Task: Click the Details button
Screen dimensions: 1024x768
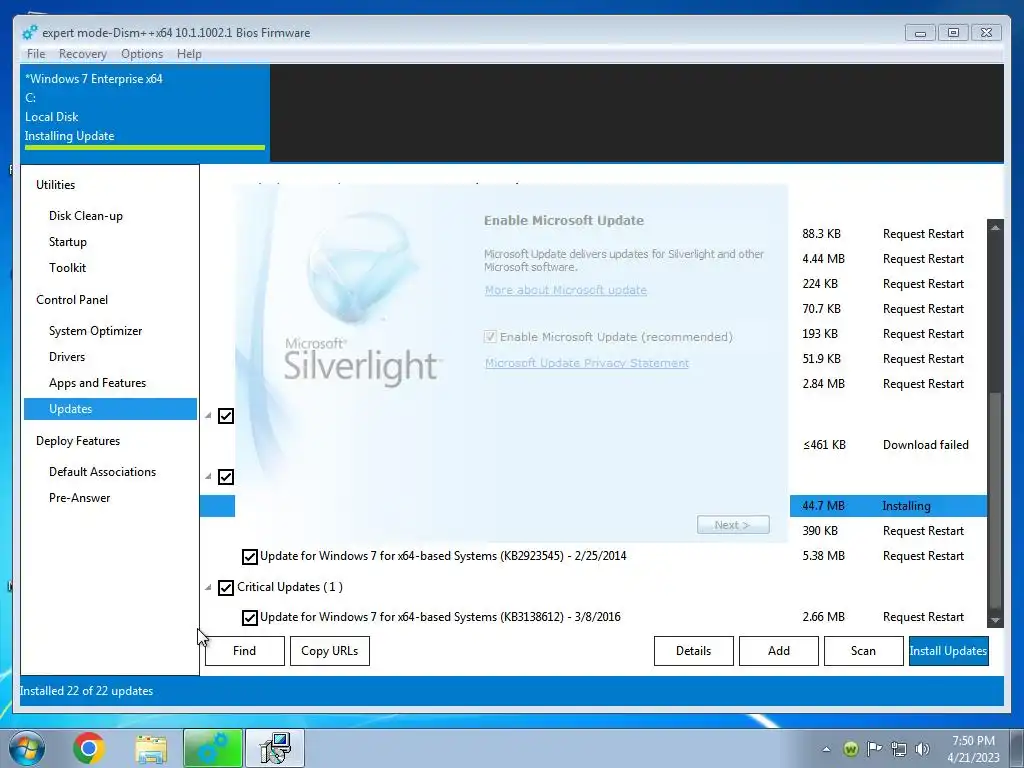Action: pyautogui.click(x=694, y=651)
